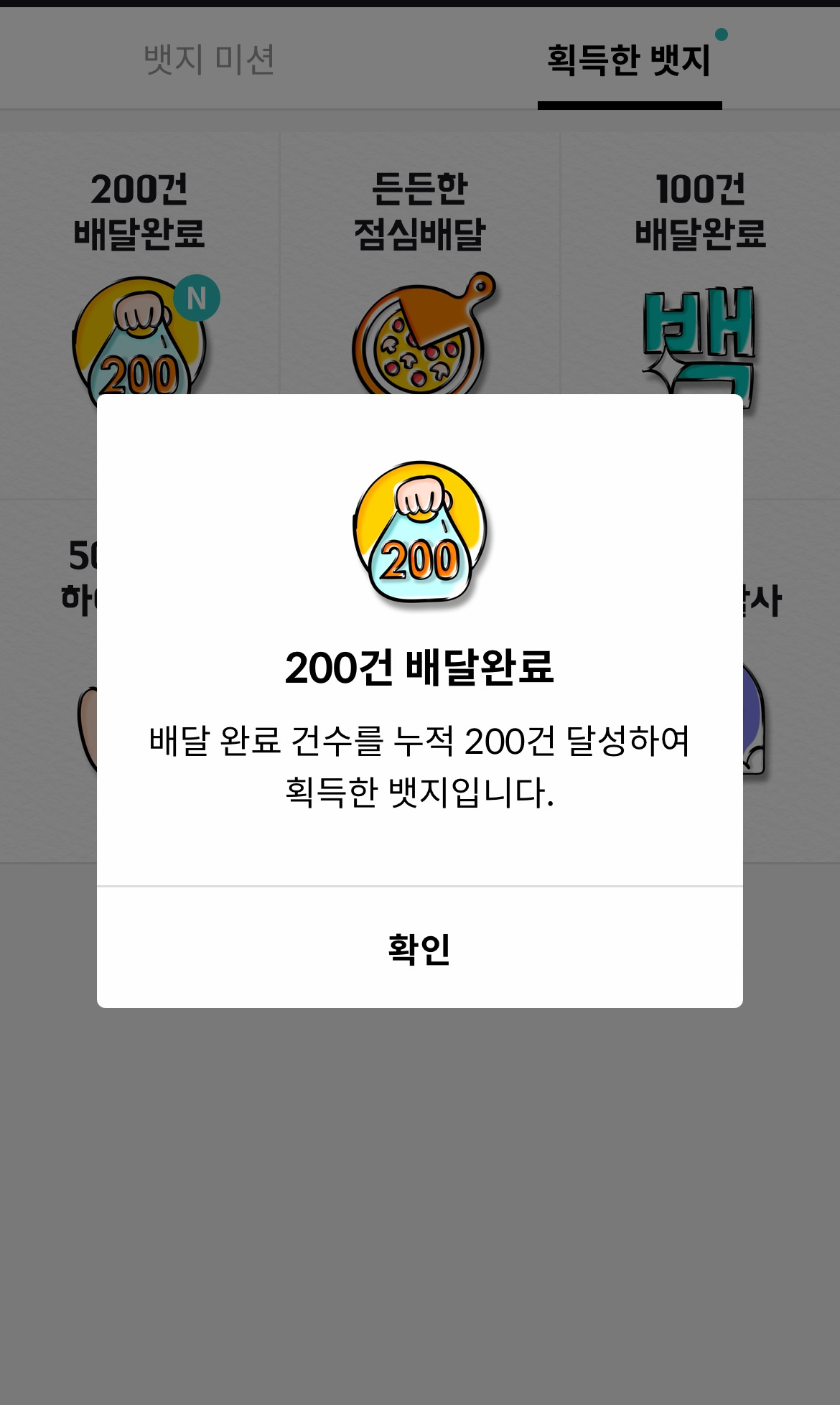
Task: Tap the partially hidden badge at left
Action: [x=87, y=729]
